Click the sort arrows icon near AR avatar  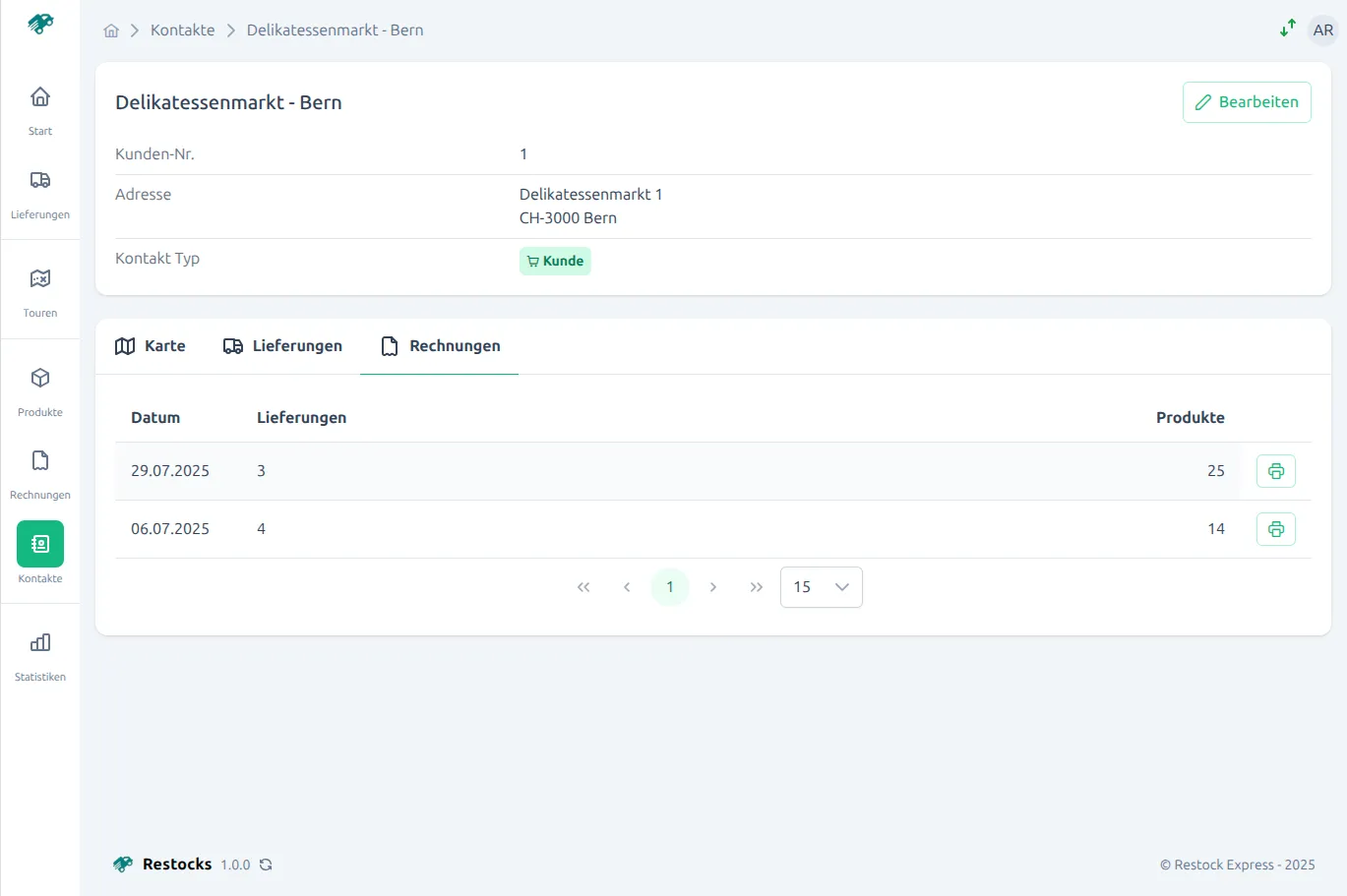[1287, 29]
